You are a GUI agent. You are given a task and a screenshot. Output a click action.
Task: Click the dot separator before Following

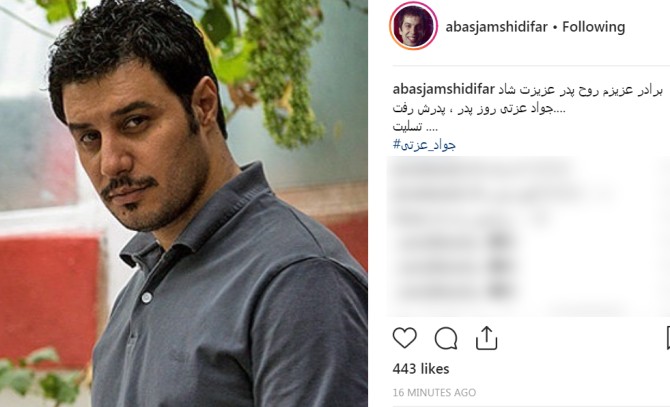coord(555,27)
